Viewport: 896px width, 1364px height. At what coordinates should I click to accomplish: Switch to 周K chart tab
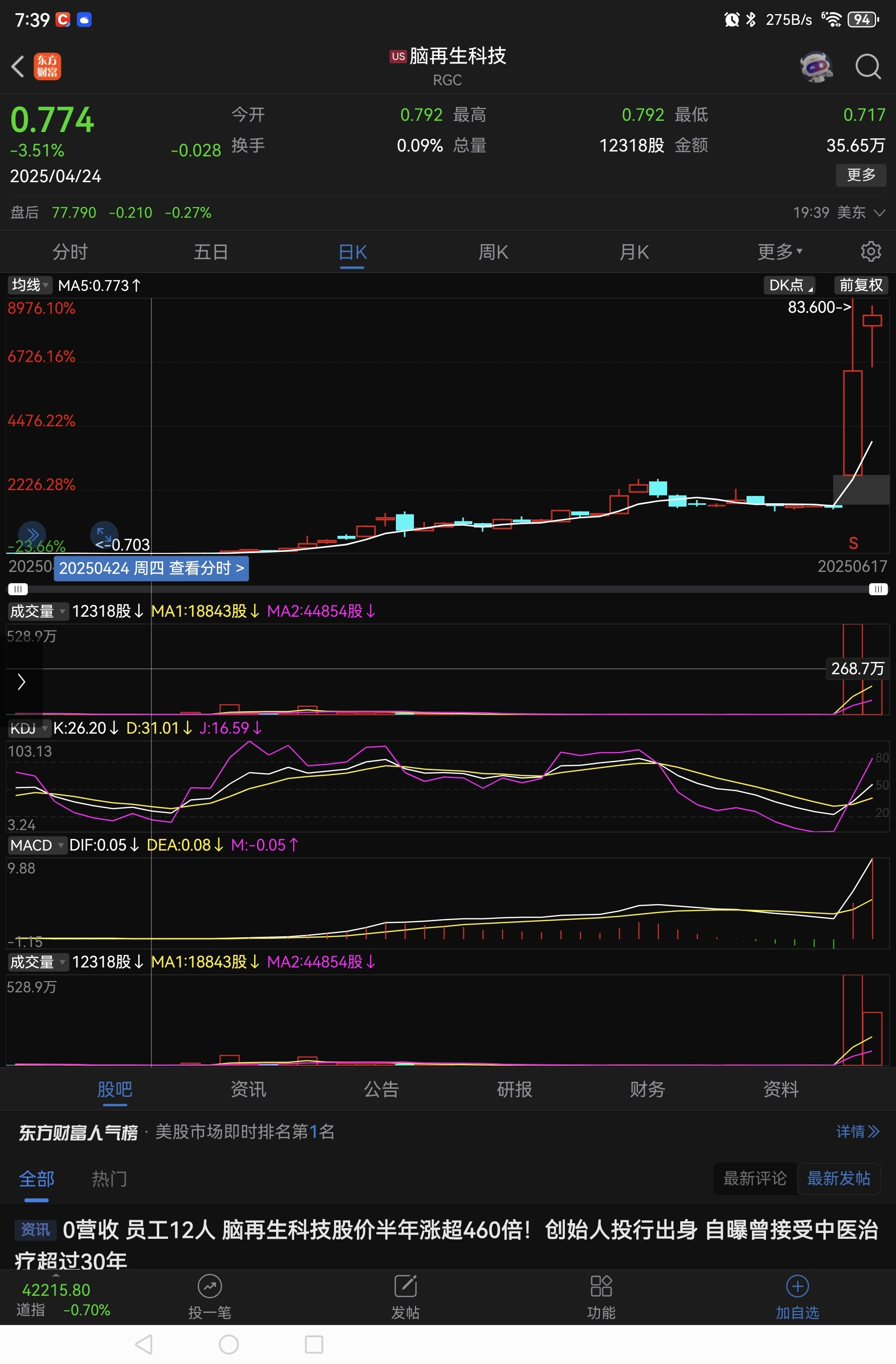(493, 251)
